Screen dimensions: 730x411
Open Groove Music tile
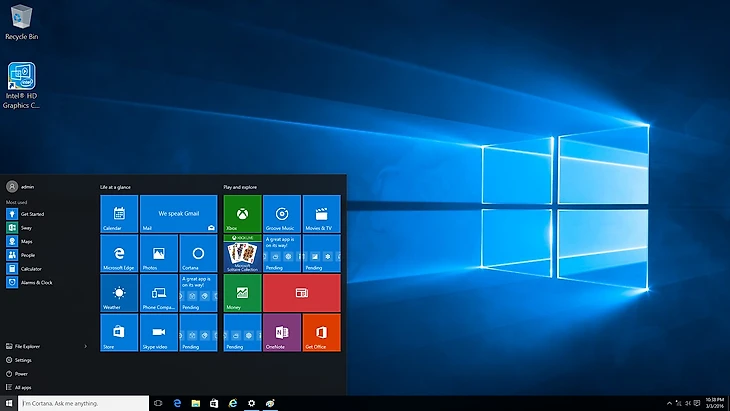click(x=282, y=214)
